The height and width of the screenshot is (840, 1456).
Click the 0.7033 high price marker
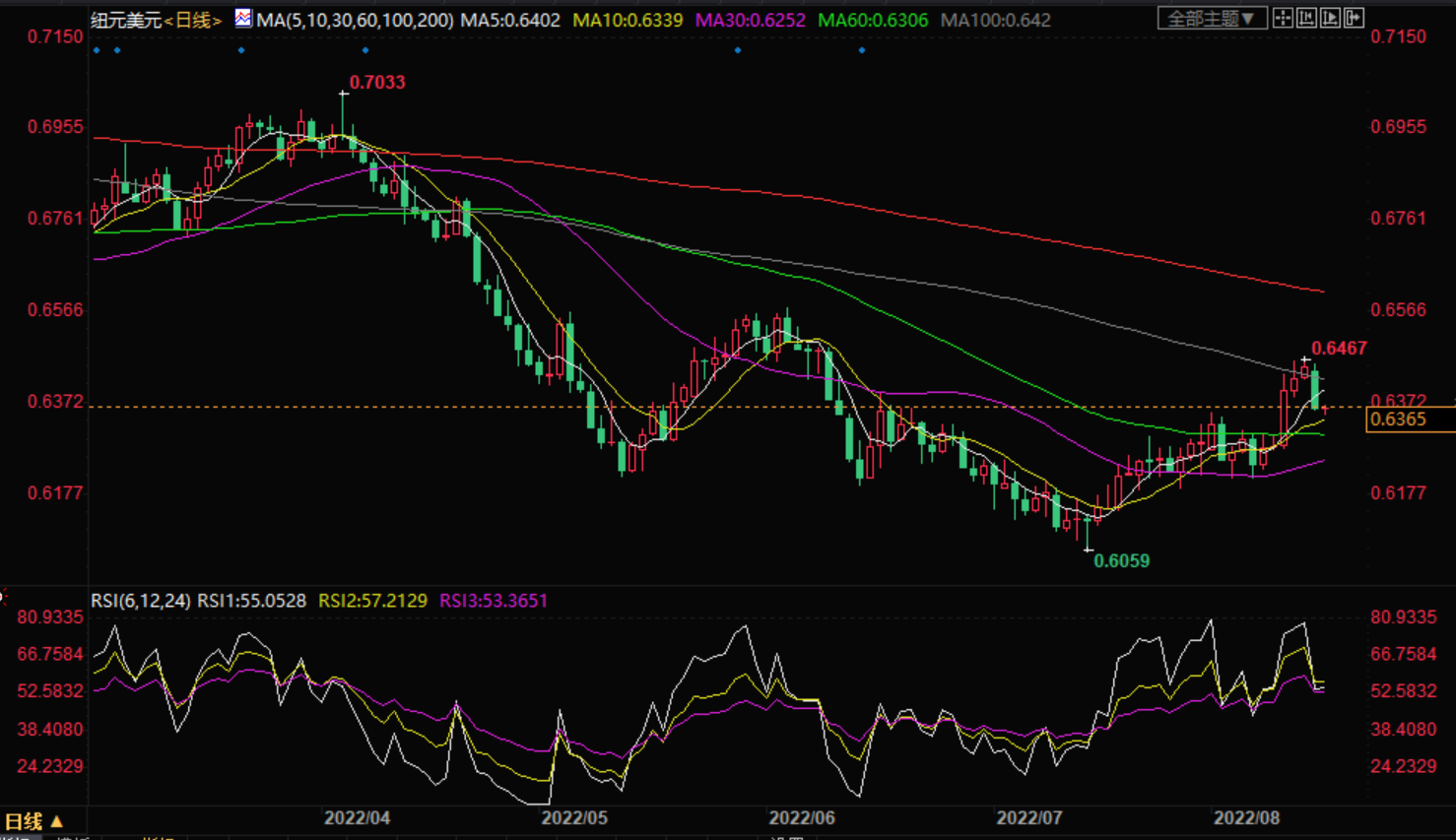[377, 82]
